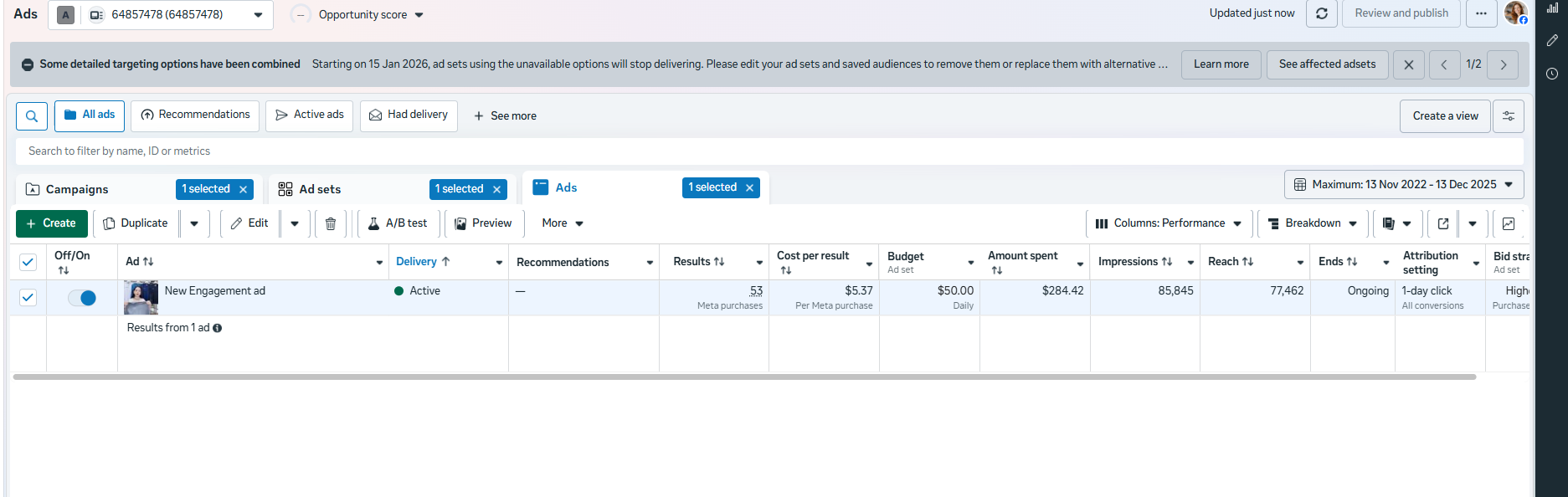Click the green Create button

[51, 223]
